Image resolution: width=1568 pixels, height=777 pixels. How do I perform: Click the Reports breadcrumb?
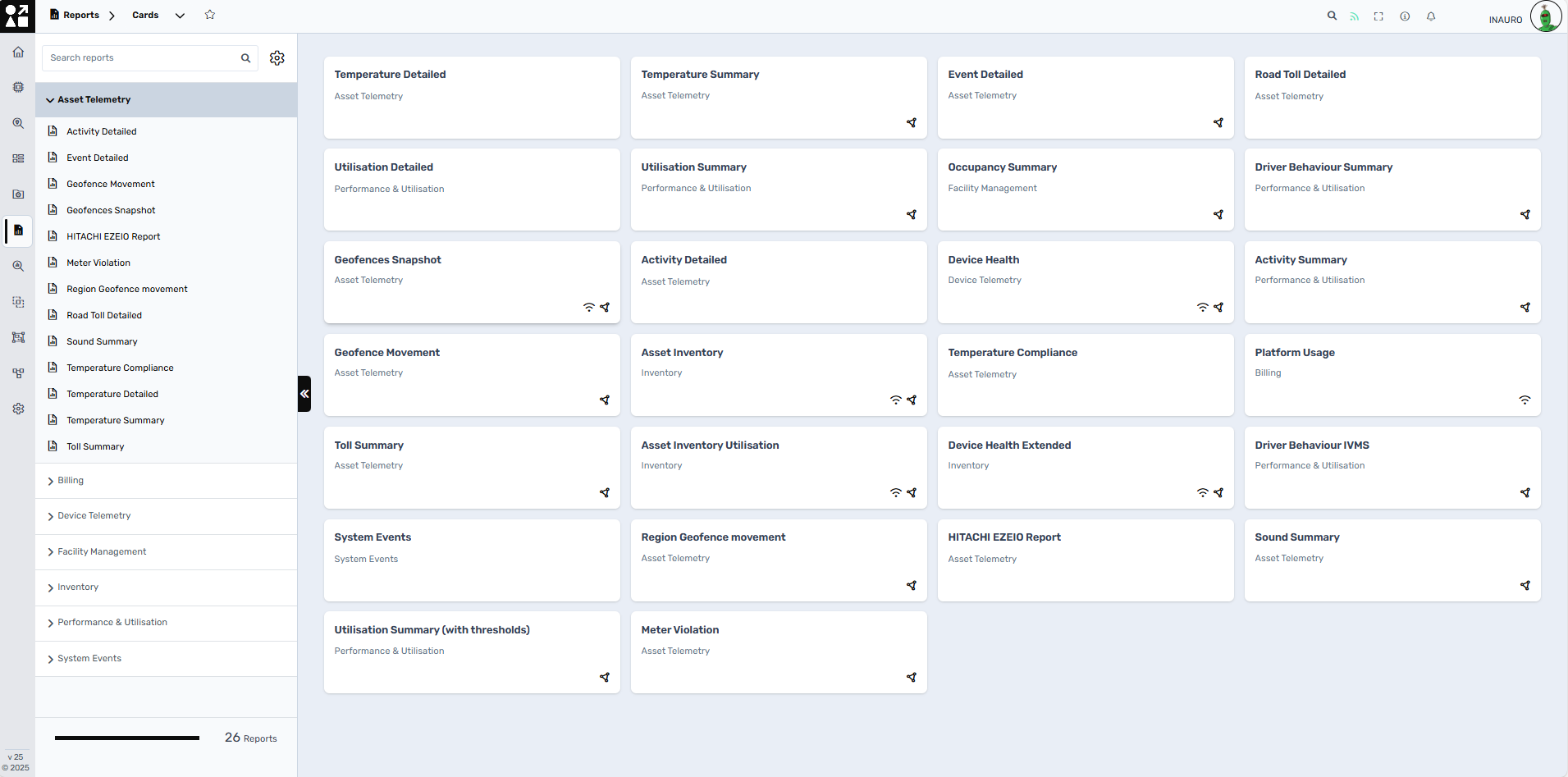[x=80, y=15]
